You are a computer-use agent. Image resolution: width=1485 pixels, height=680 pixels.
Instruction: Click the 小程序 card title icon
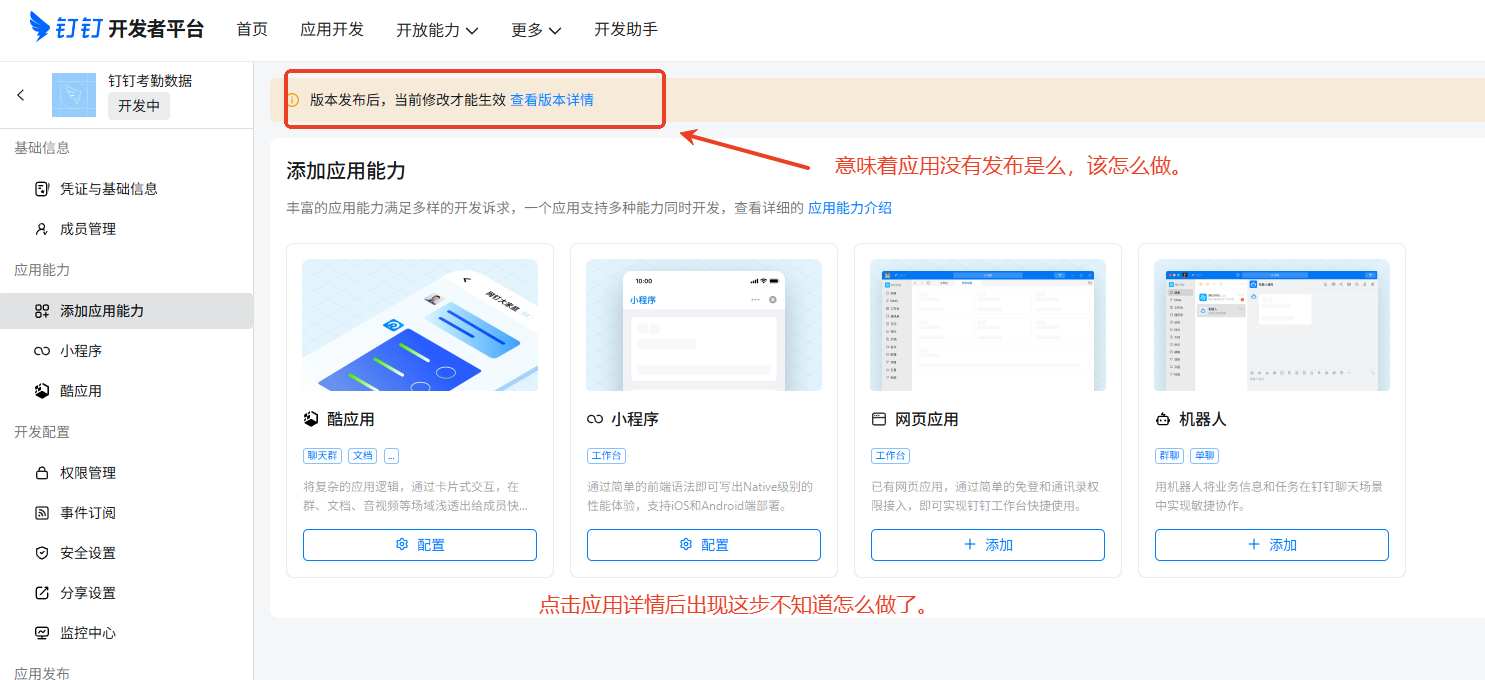click(x=594, y=419)
